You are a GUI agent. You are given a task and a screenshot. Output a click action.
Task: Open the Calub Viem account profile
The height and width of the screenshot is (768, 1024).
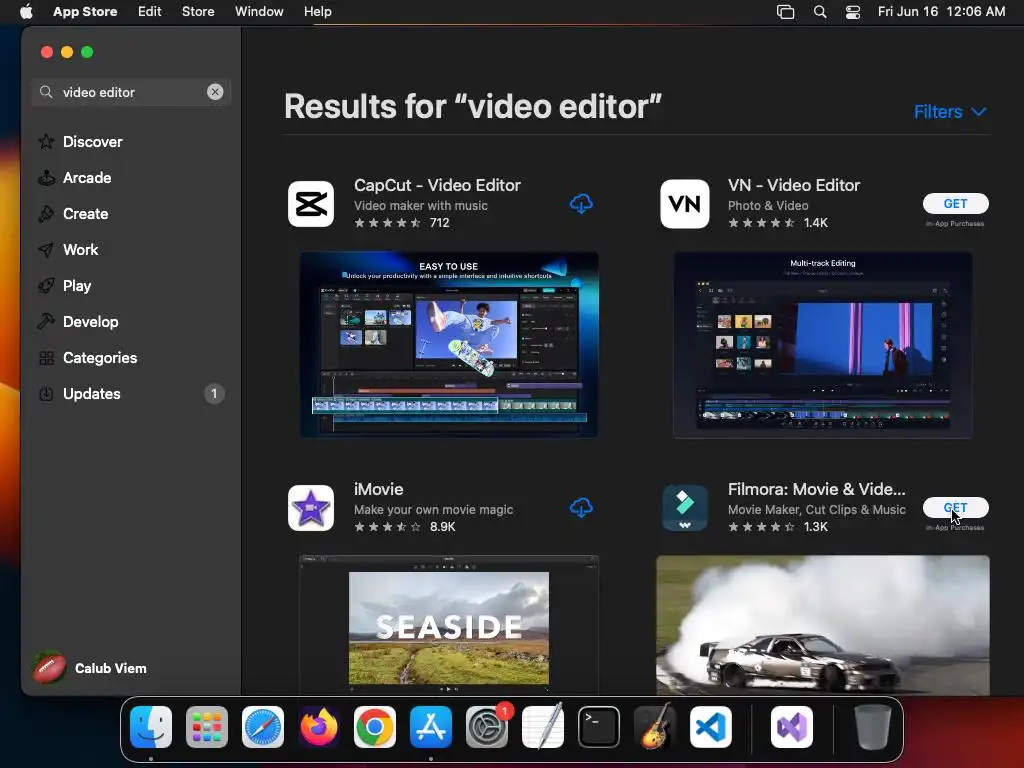point(90,668)
